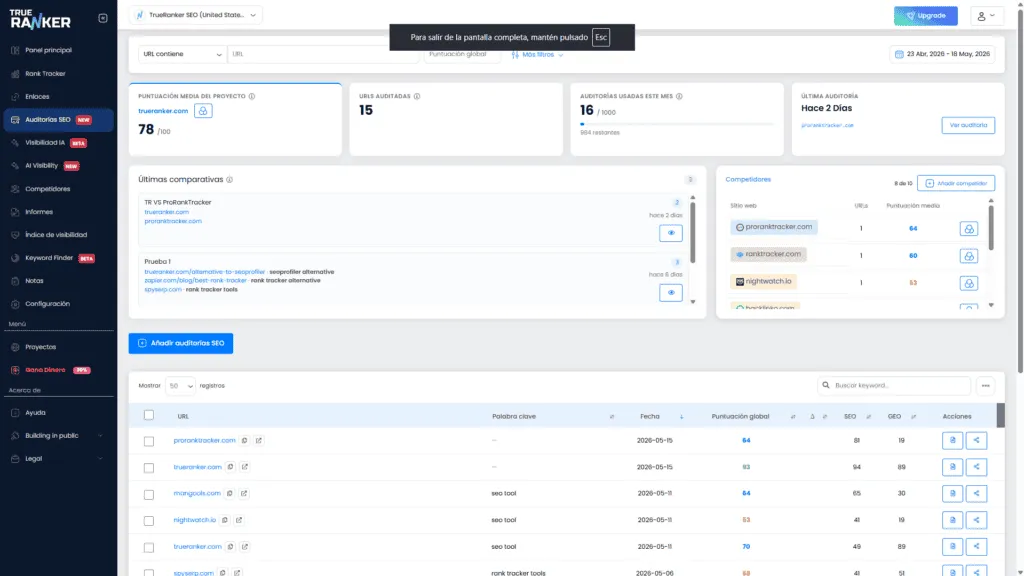Check the mangools.com row checkbox
1024x576 pixels.
pos(149,494)
